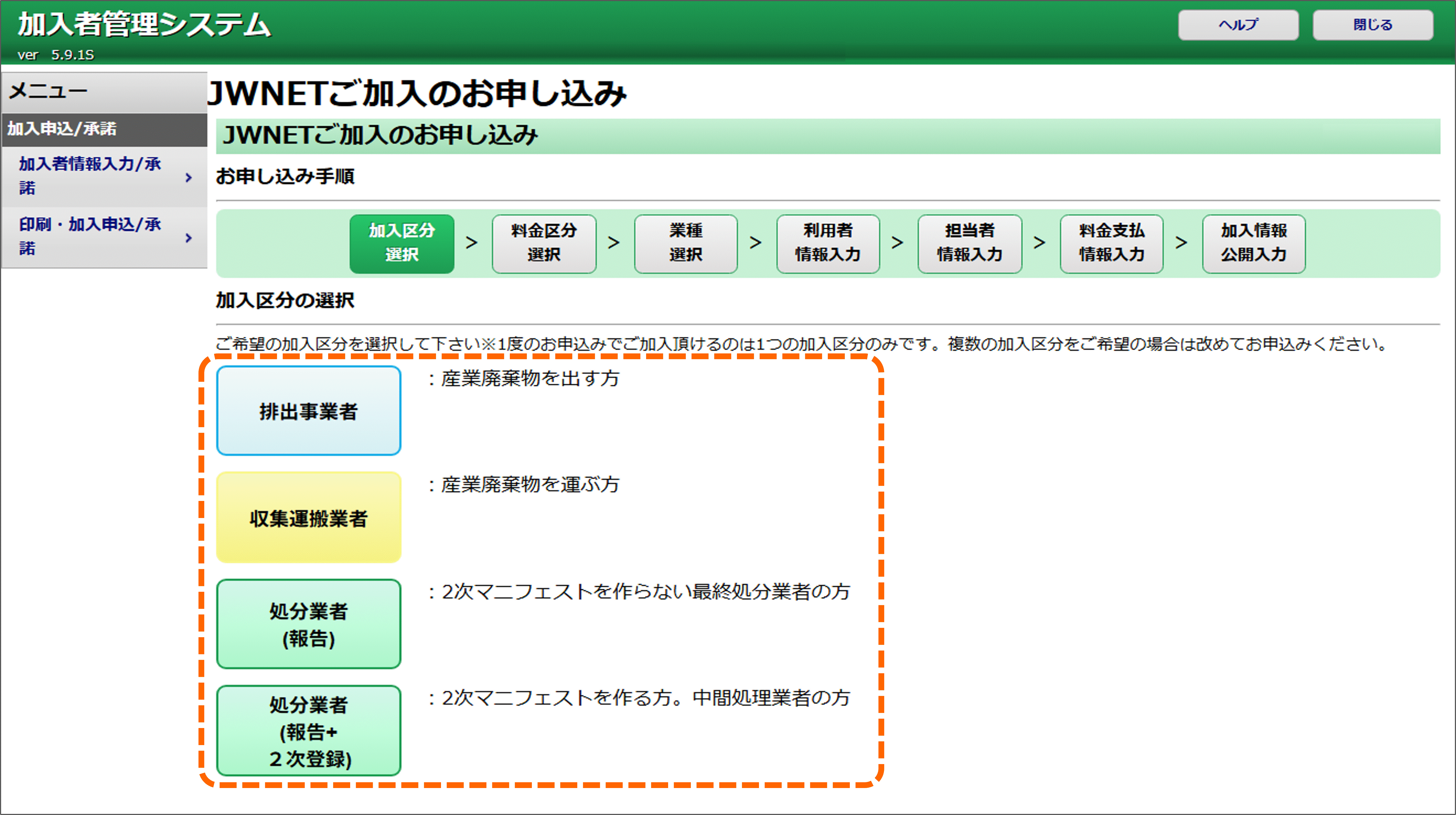
Task: Click the お申し込み手順 heading
Action: tap(285, 176)
